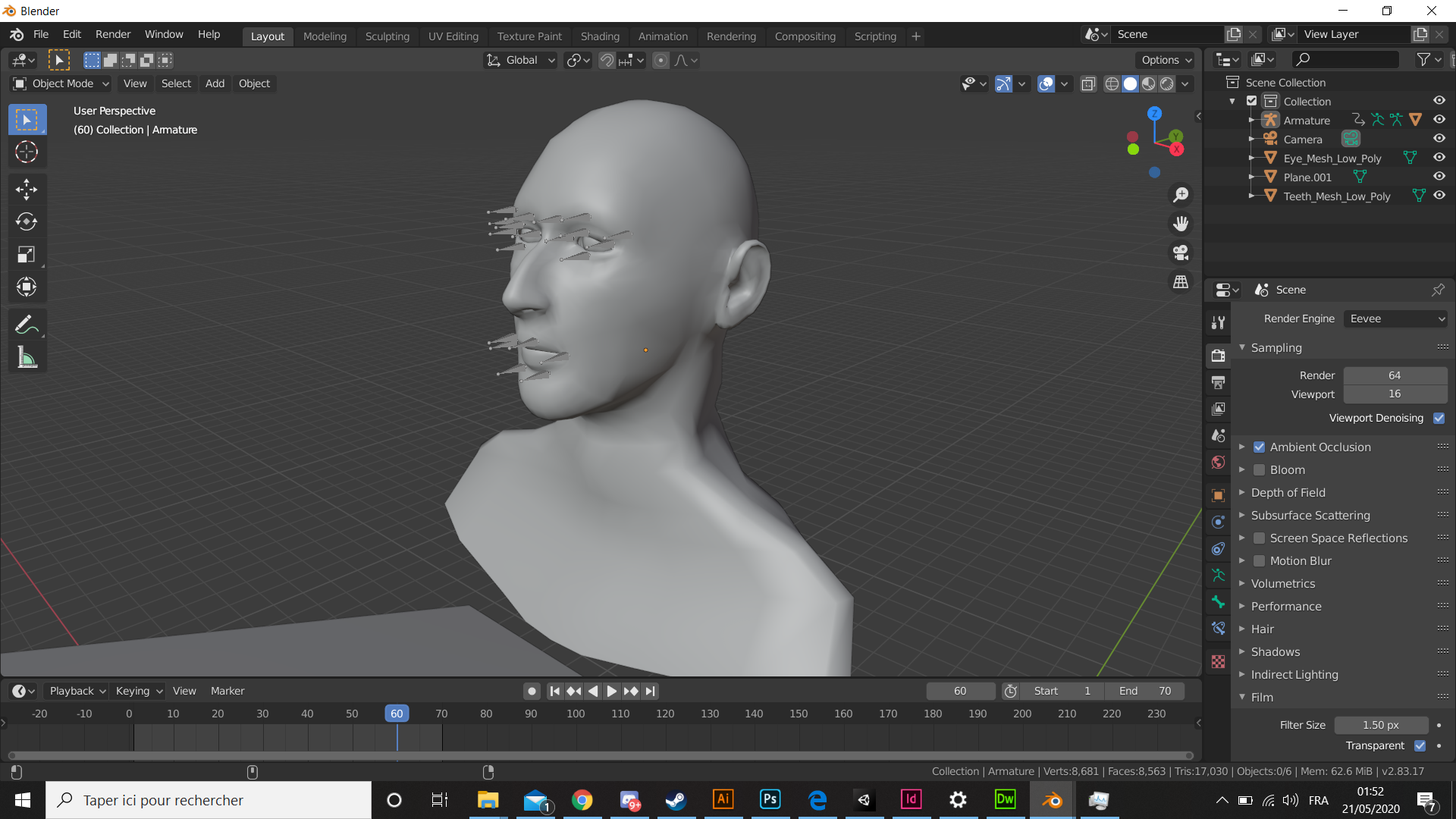Toggle camera view in viewport
Viewport: 1456px width, 819px height.
click(x=1181, y=253)
